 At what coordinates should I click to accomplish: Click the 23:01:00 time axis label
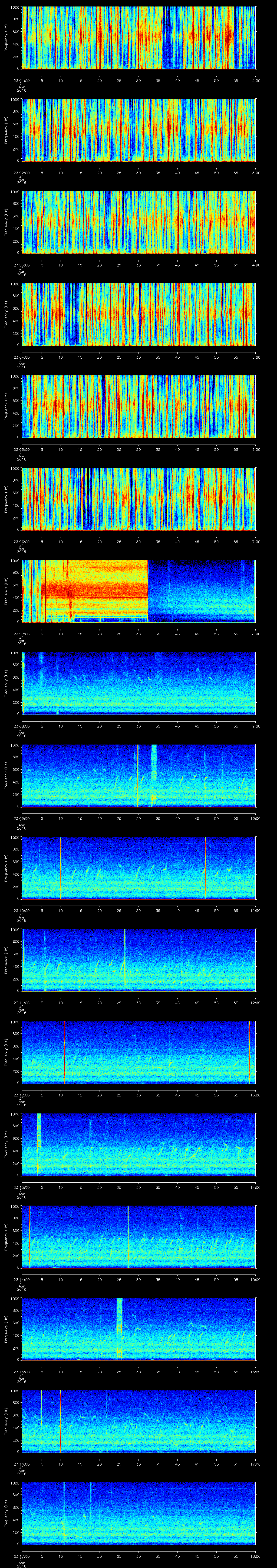pos(22,80)
